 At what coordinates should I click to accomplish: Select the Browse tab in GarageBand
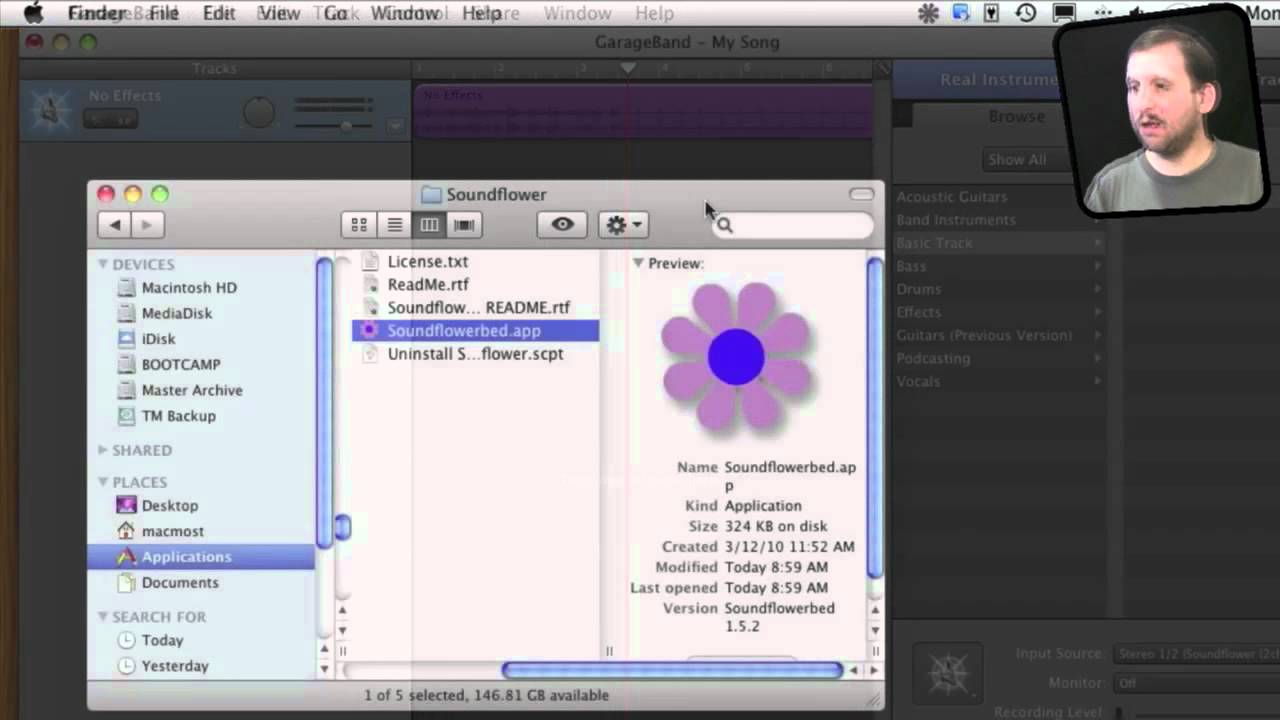(x=1016, y=116)
